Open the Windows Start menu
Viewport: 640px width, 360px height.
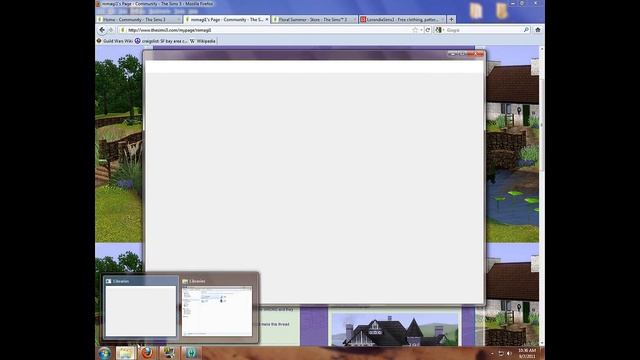104,353
